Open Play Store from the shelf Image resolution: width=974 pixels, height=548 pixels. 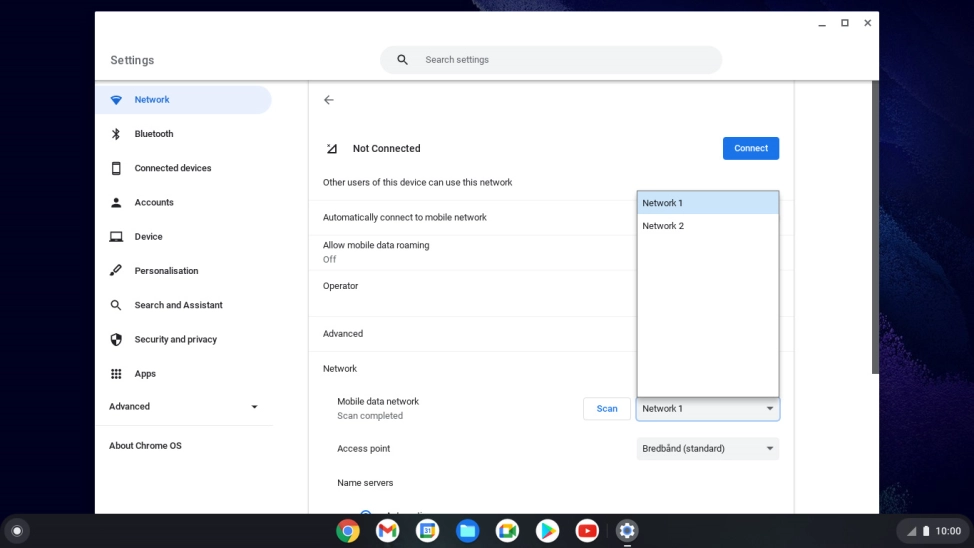tap(547, 531)
